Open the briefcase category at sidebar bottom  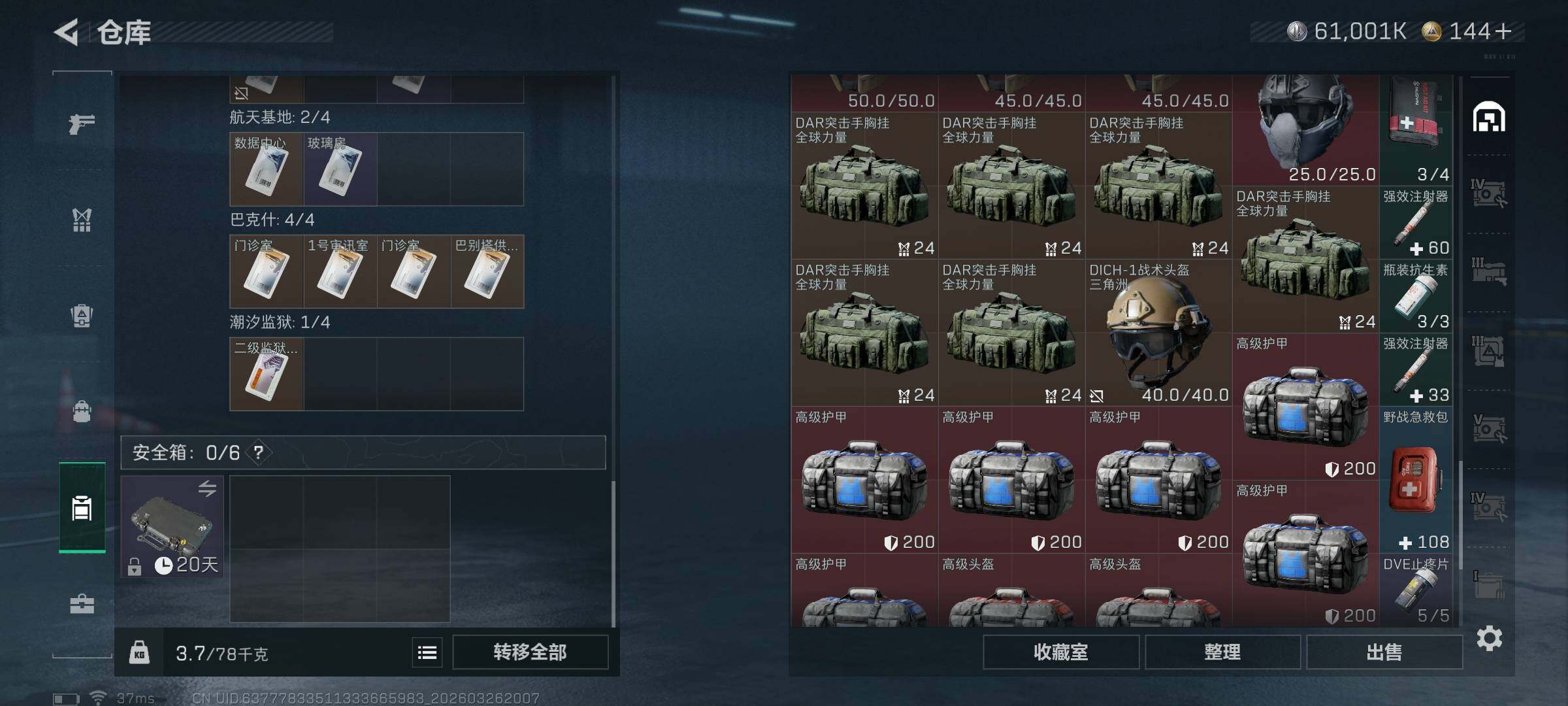[x=82, y=604]
